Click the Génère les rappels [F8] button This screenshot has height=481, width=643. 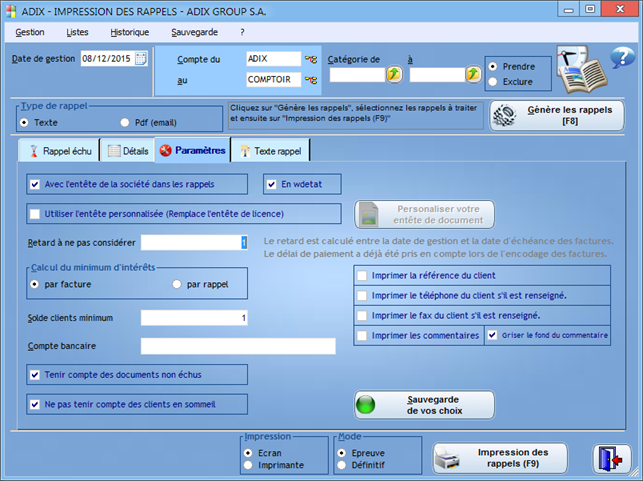pos(557,116)
